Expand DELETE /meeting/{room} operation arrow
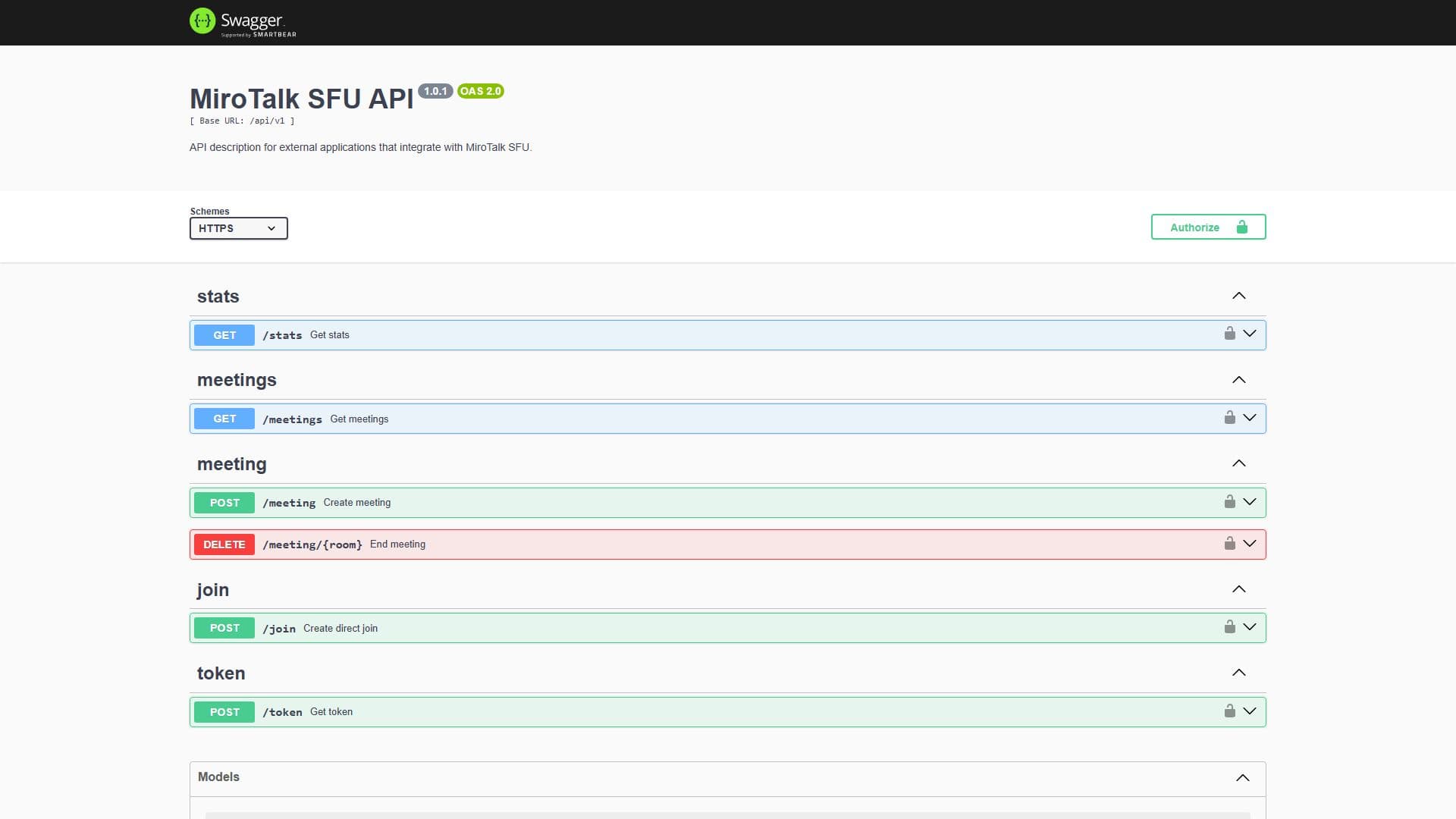 click(x=1250, y=544)
